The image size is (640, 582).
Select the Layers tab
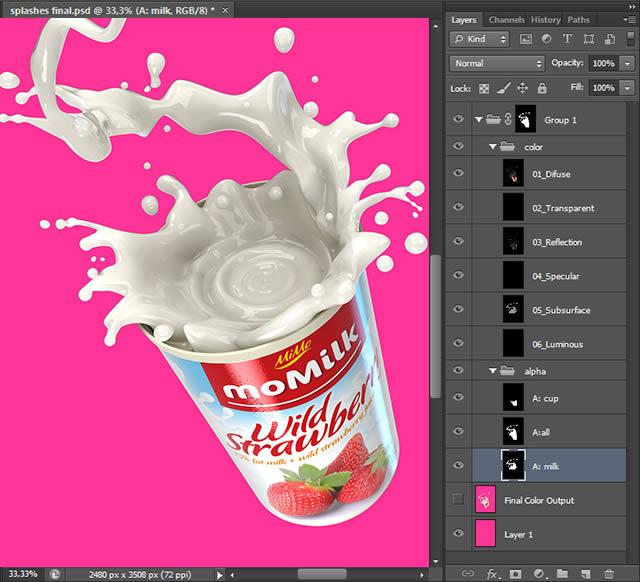(464, 20)
